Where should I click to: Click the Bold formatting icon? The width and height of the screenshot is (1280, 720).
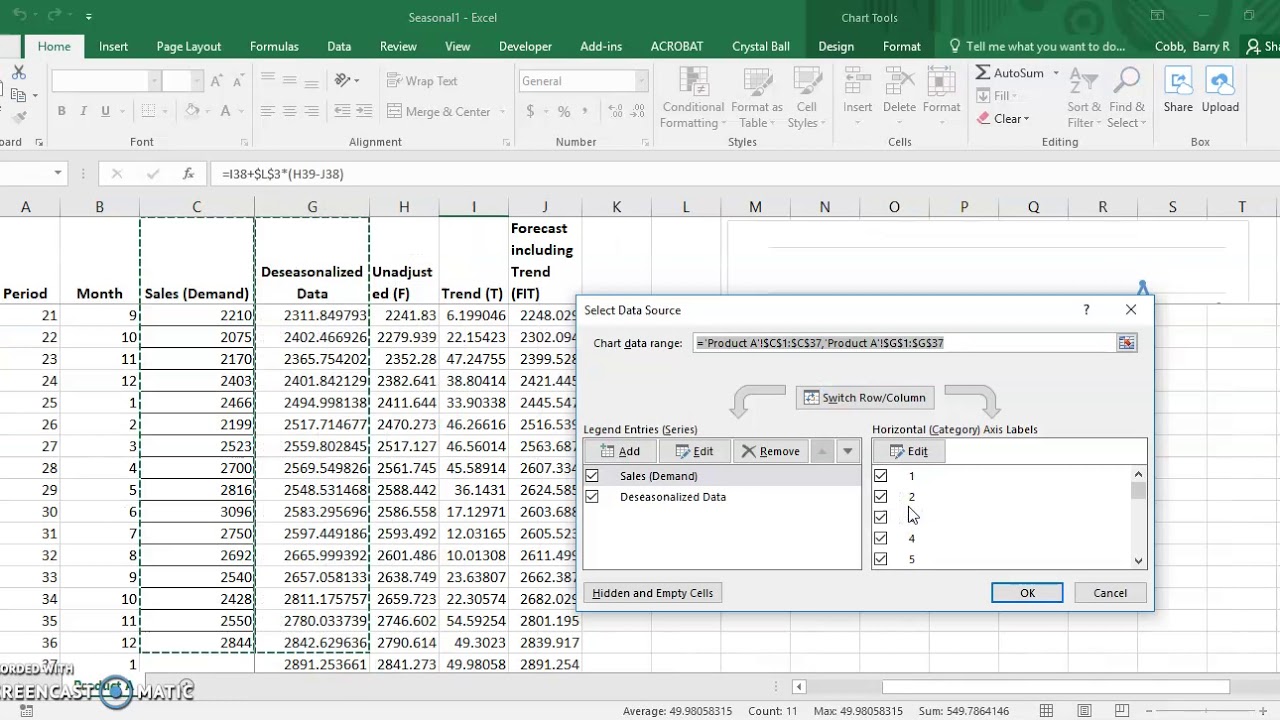(x=61, y=111)
